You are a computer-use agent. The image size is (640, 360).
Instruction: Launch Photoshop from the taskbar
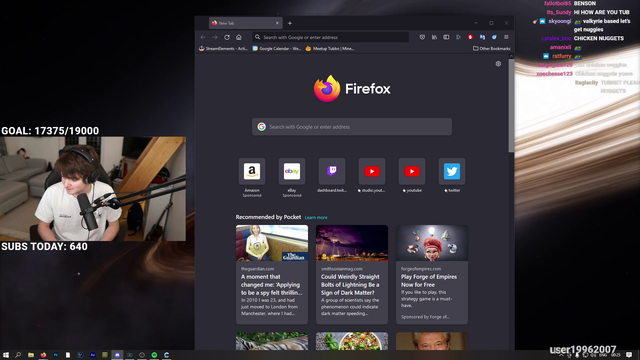tap(56, 355)
